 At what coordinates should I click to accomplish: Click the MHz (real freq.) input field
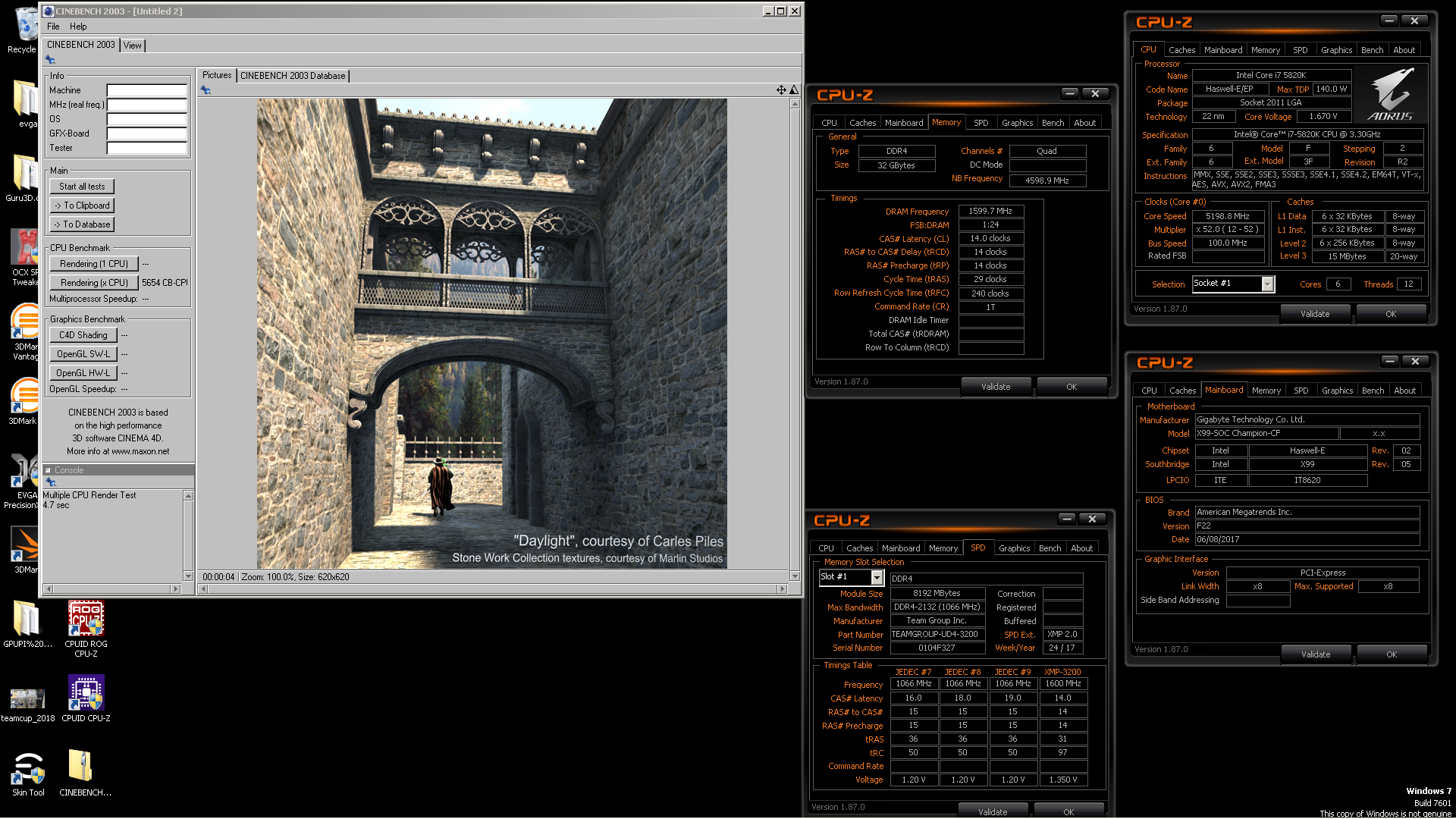coord(146,105)
